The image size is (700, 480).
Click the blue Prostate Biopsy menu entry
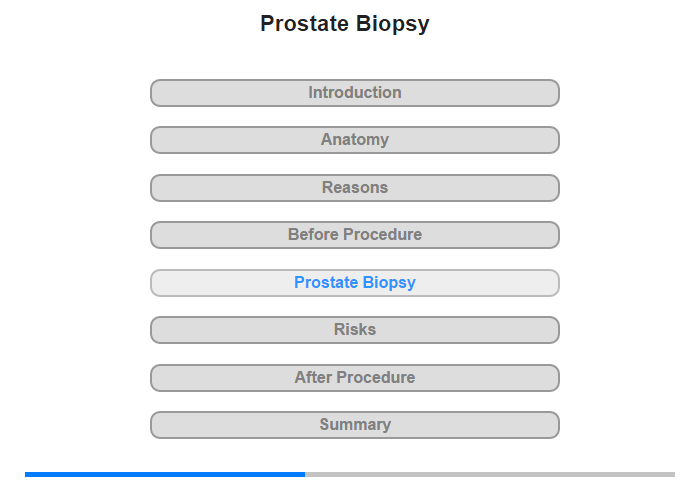(x=354, y=283)
